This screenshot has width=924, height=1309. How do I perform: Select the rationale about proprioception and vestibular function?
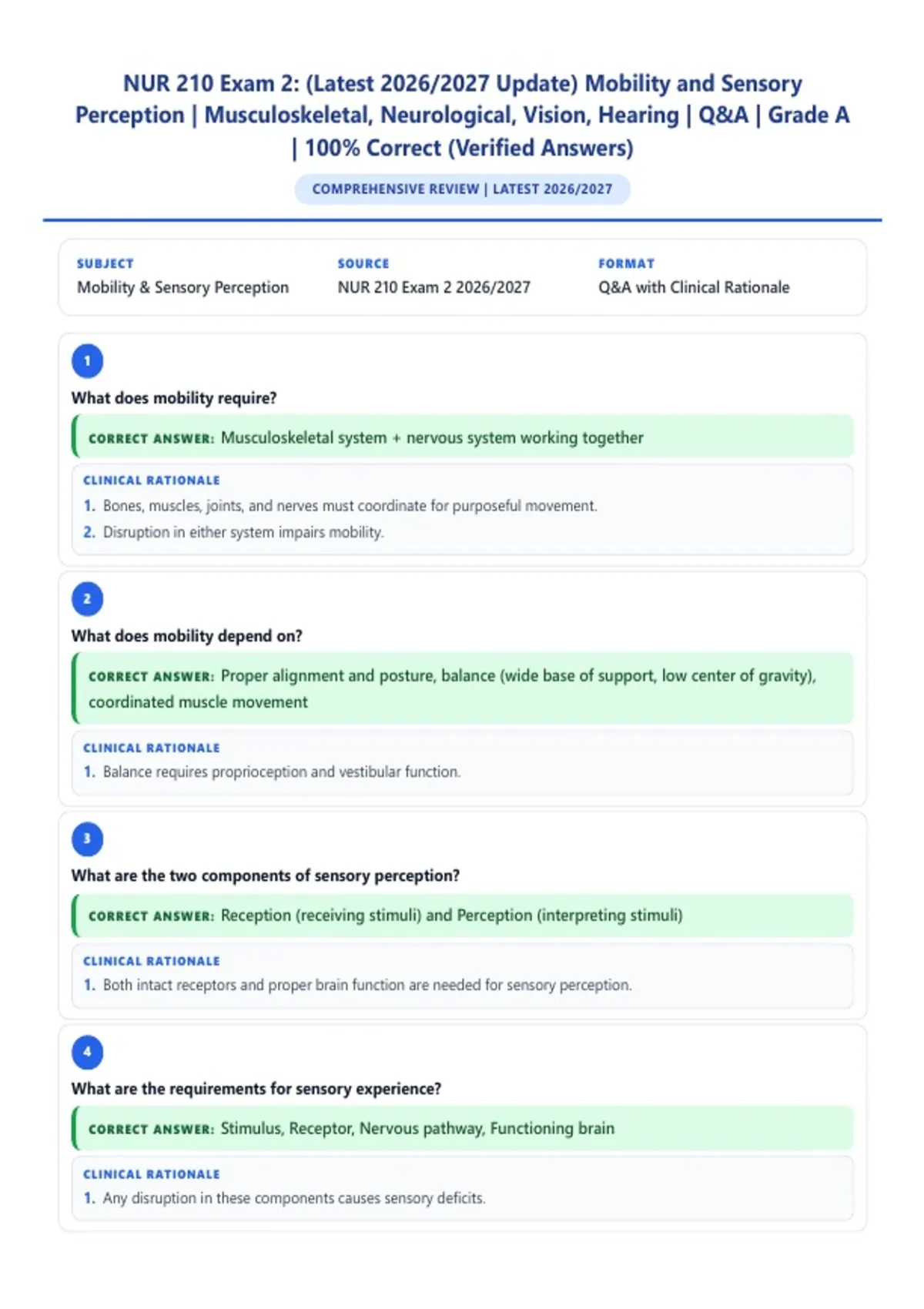coord(282,772)
